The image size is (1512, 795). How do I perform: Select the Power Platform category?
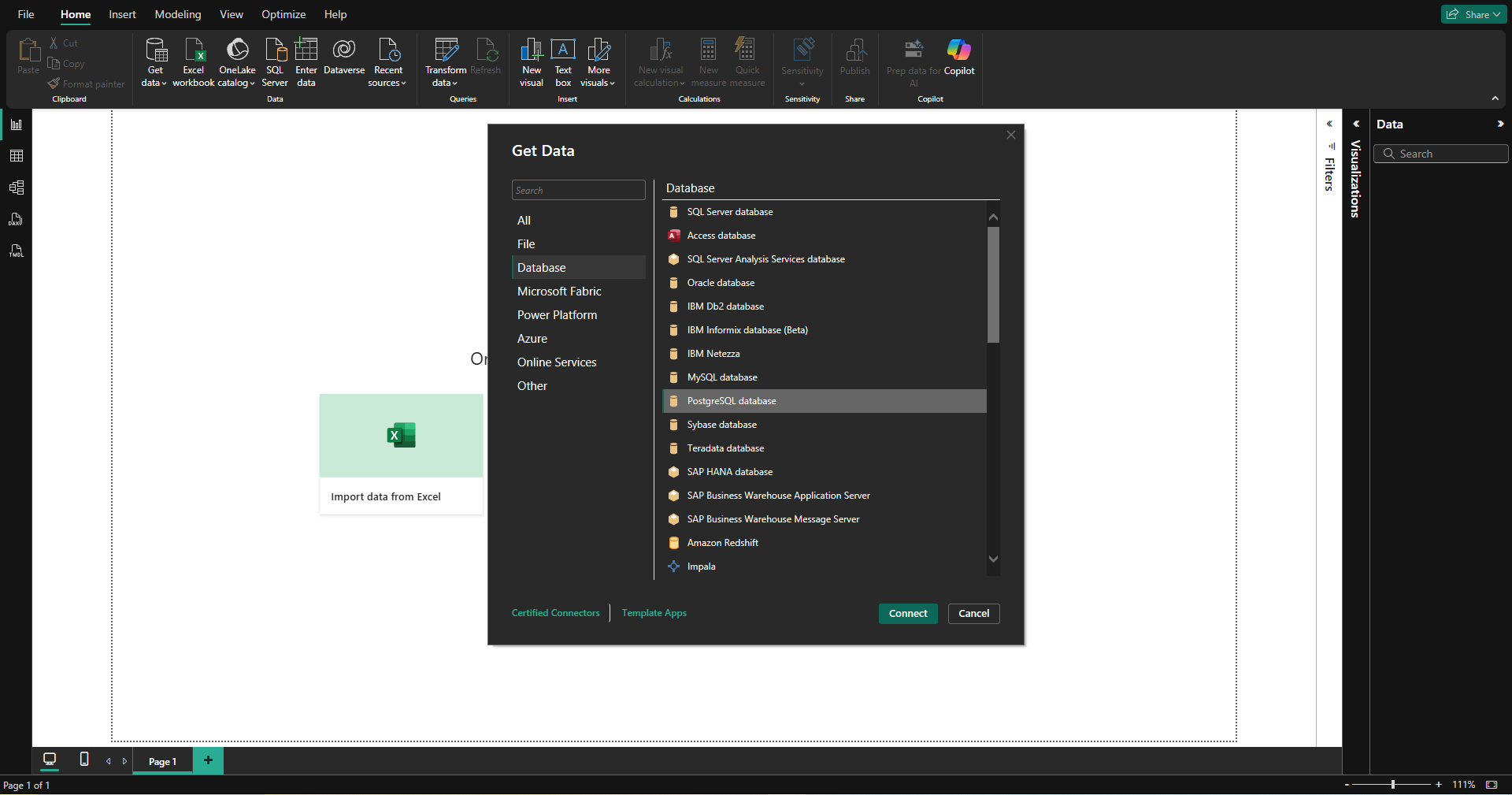pos(579,315)
